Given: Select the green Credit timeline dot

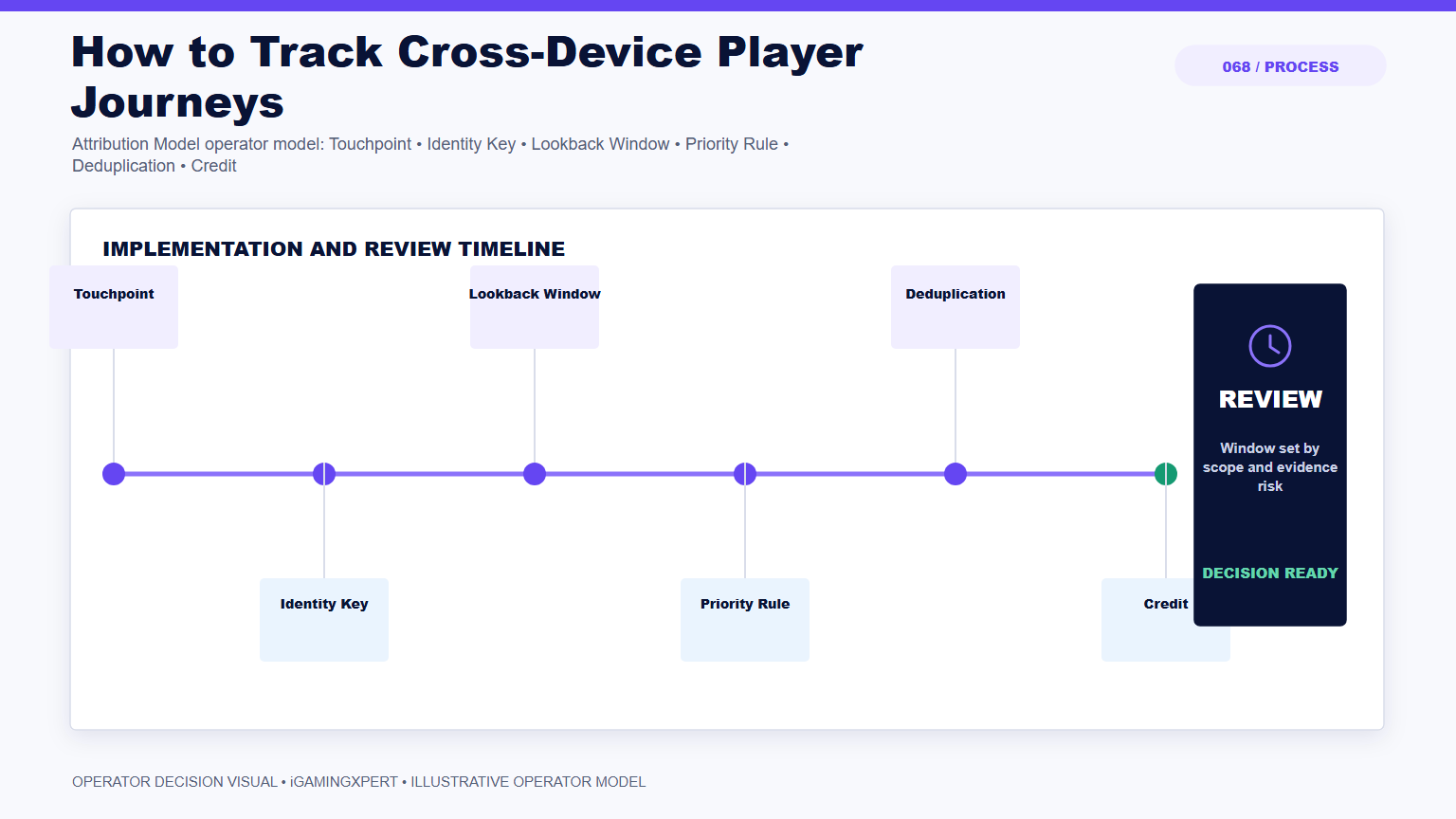Looking at the screenshot, I should (1166, 474).
